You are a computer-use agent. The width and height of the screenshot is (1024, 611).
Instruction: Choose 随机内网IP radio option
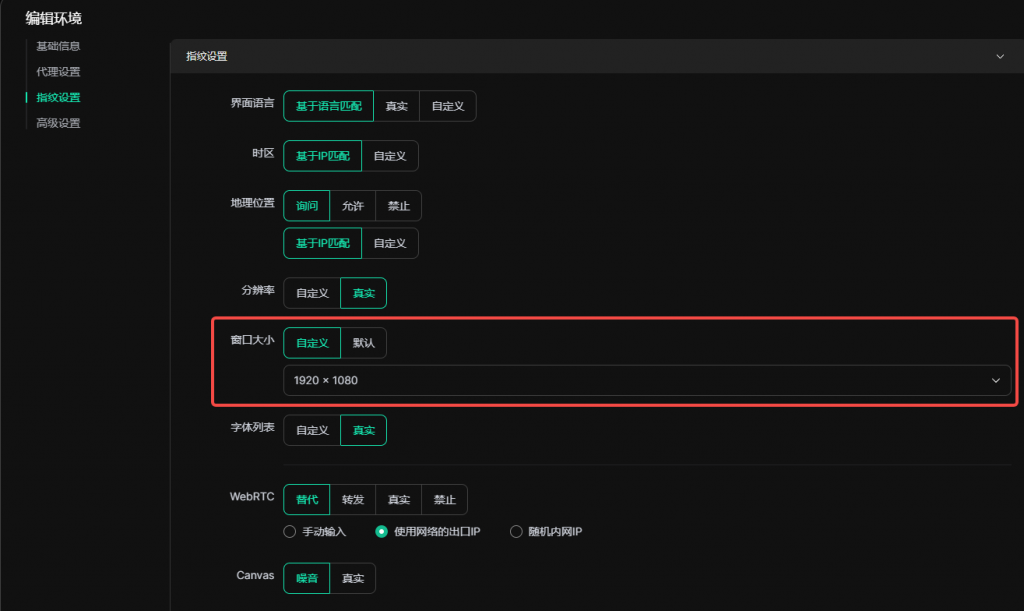517,532
